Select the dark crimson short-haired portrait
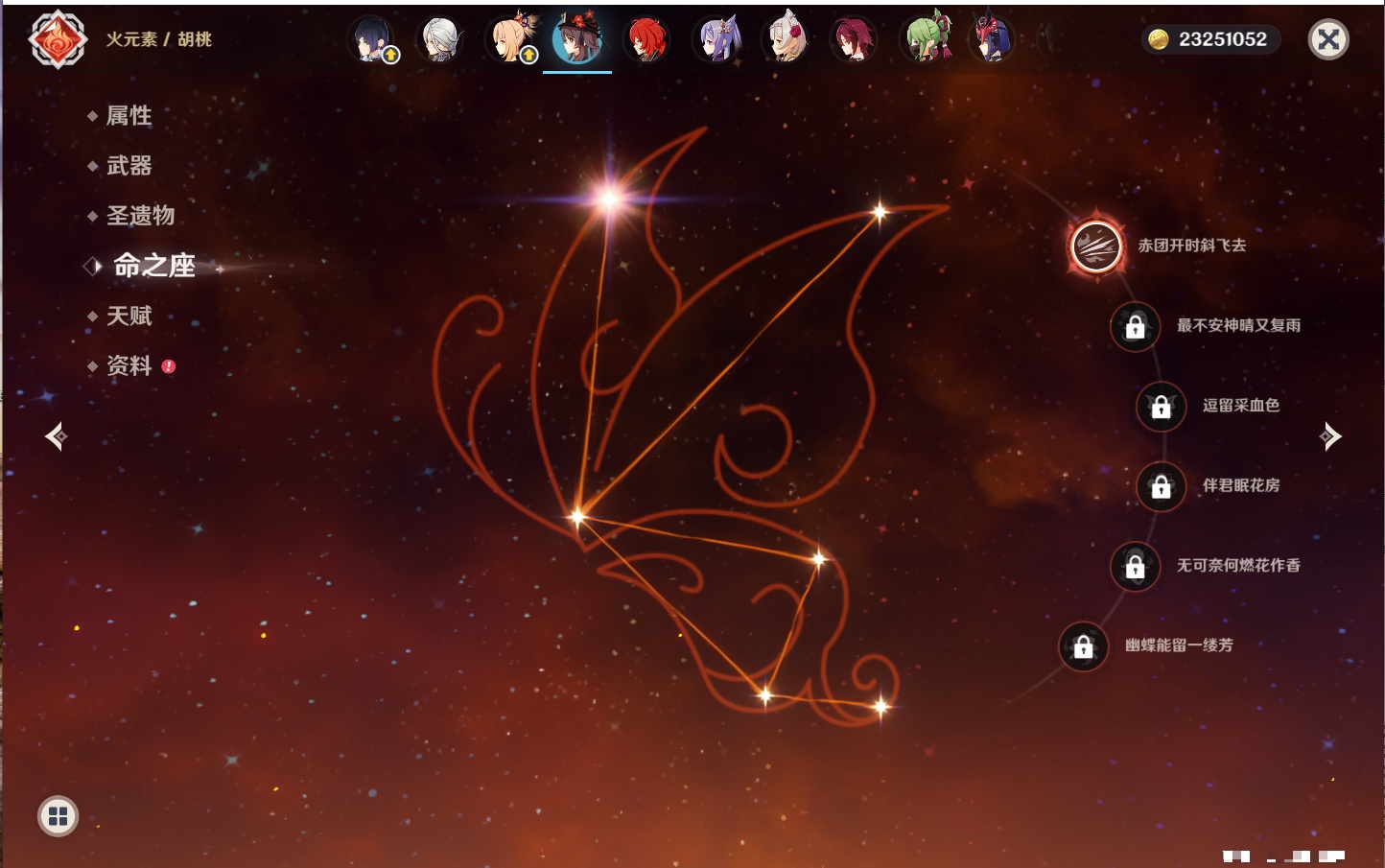This screenshot has height=868, width=1385. tap(854, 39)
